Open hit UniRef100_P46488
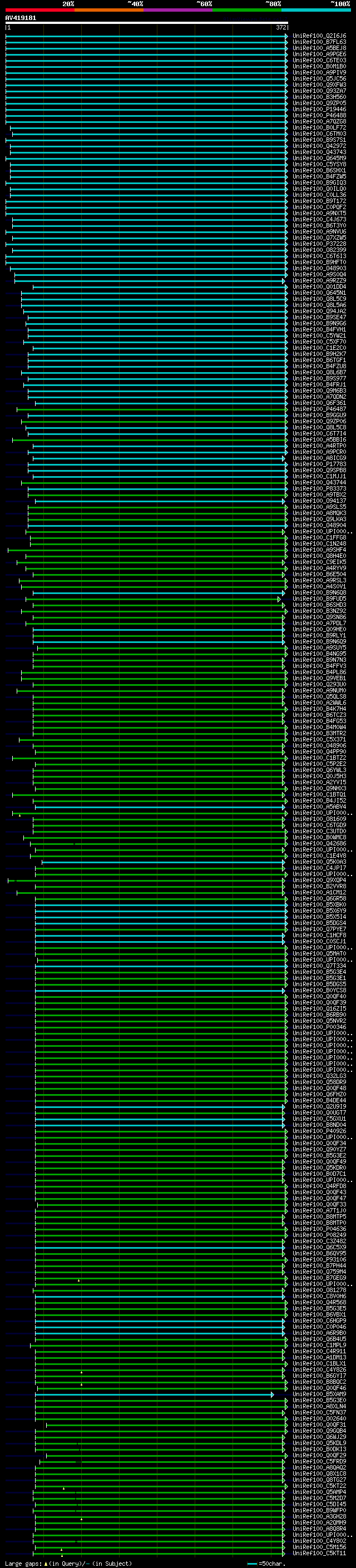Viewport: 356px width, 1568px height. (319, 116)
